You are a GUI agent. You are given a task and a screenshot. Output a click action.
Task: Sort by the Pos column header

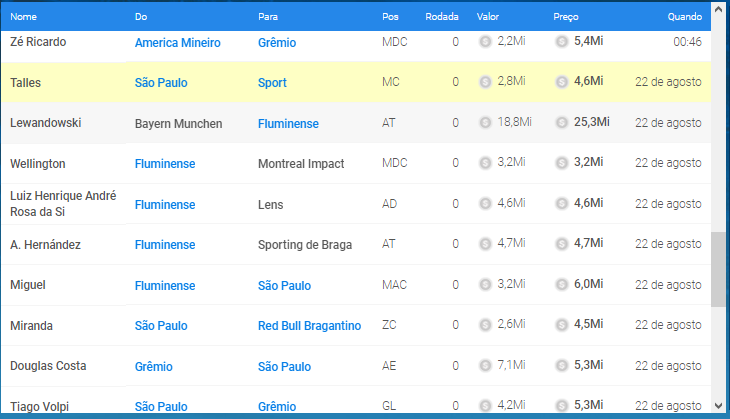390,17
